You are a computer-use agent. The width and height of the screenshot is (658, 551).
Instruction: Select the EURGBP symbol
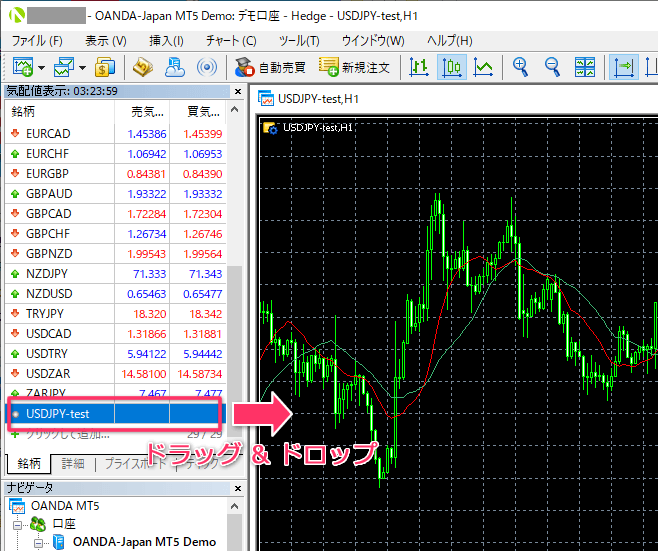(47, 174)
